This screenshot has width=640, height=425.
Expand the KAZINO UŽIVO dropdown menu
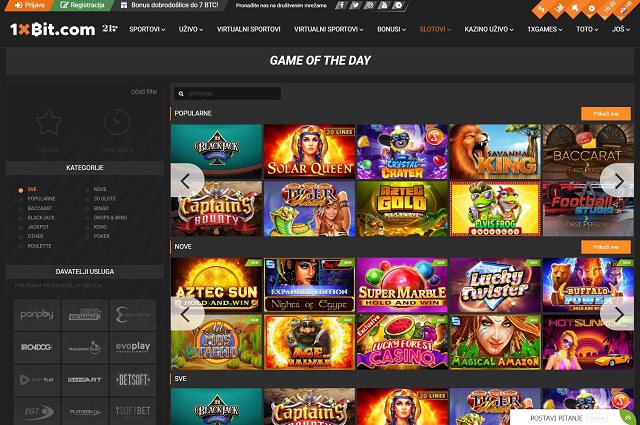(x=489, y=29)
